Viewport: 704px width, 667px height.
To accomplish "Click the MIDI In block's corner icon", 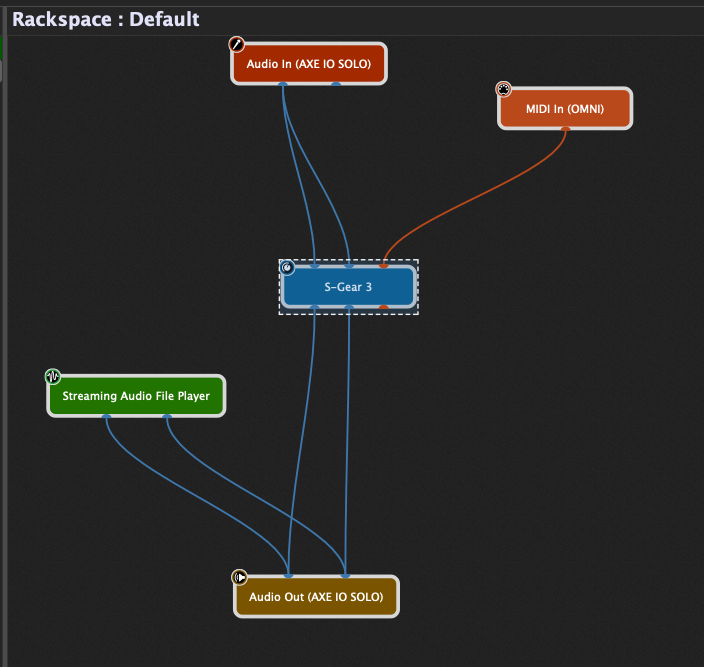I will click(504, 90).
